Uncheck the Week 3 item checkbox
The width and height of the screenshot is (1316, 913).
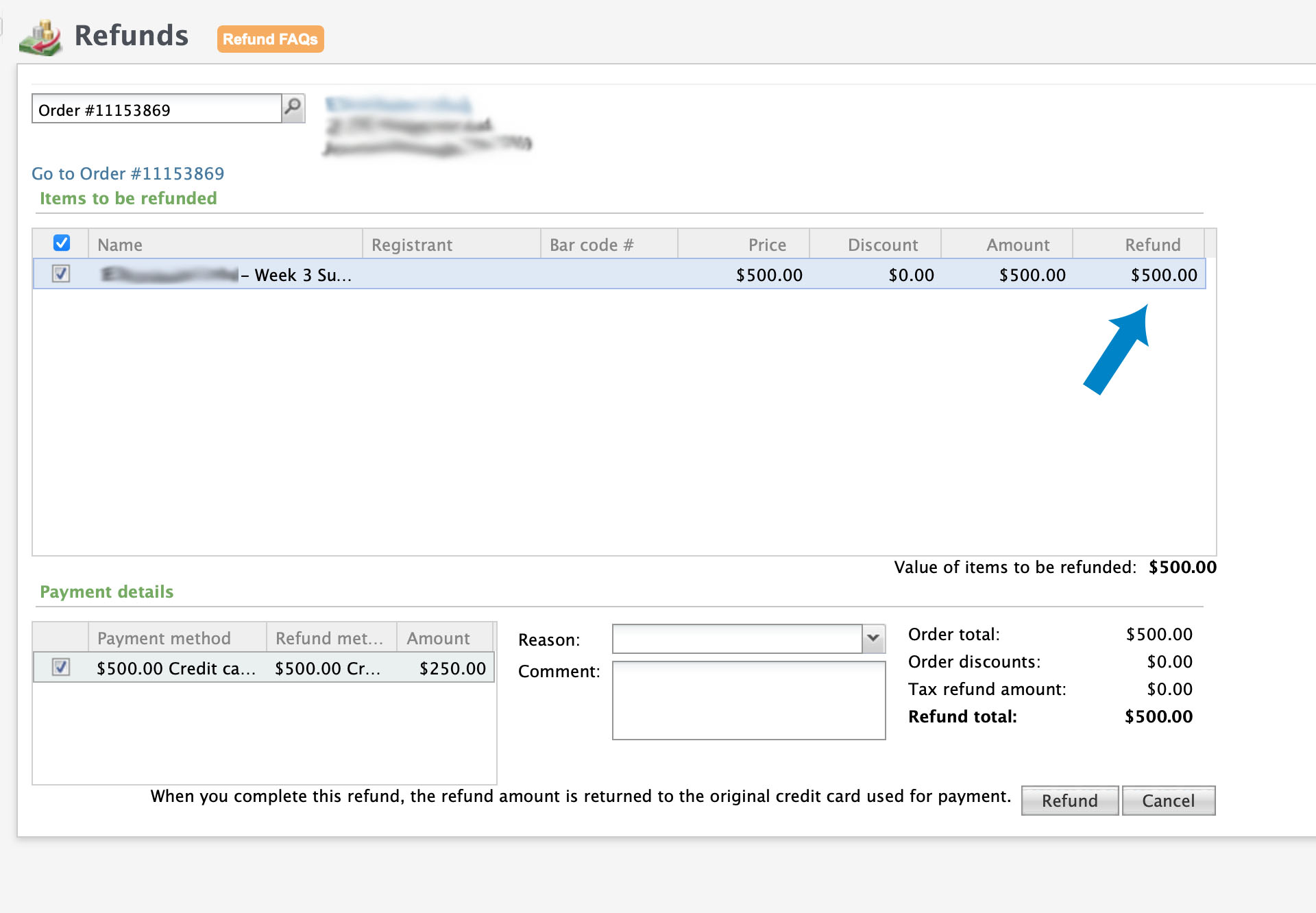click(x=61, y=274)
